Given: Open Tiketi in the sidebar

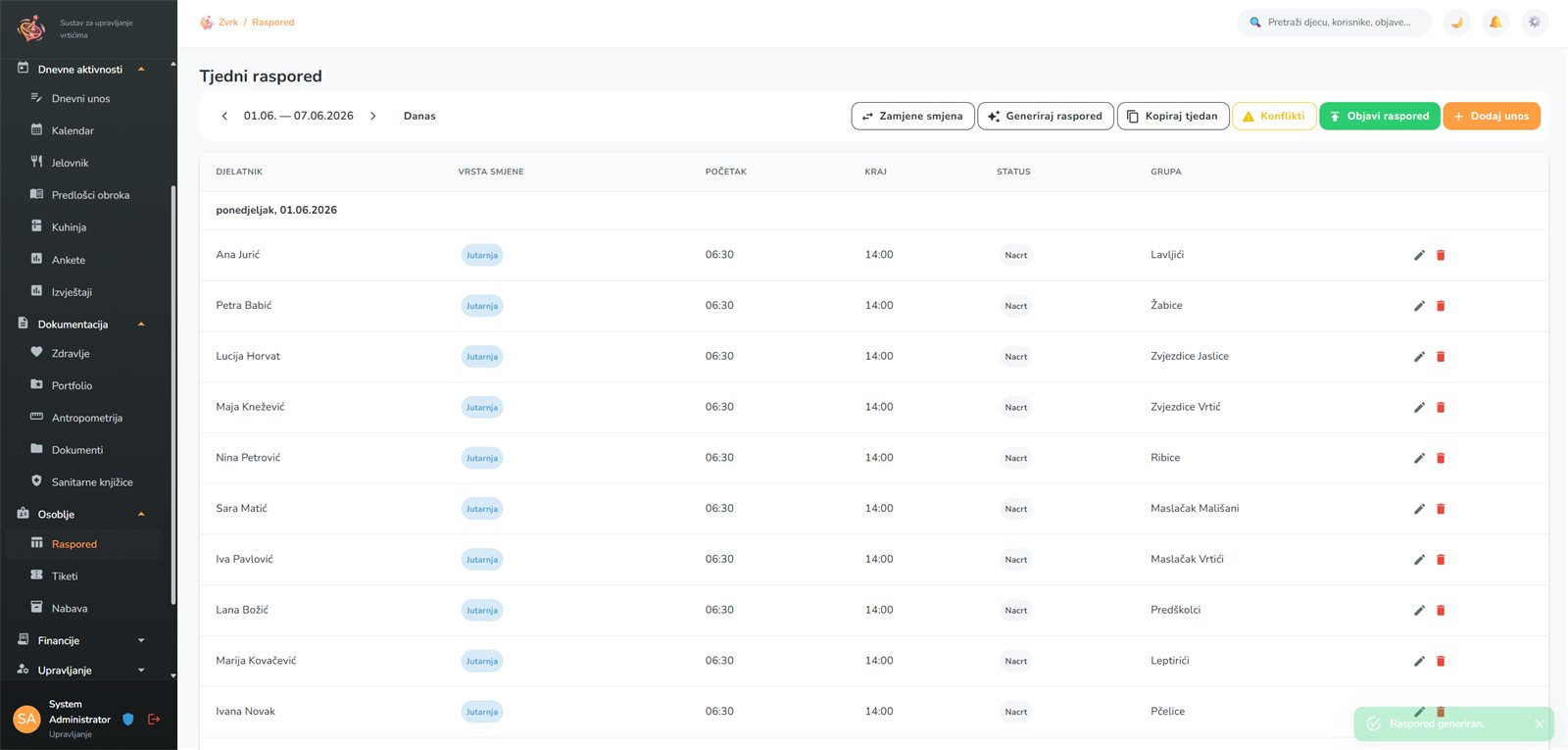Looking at the screenshot, I should click(65, 576).
